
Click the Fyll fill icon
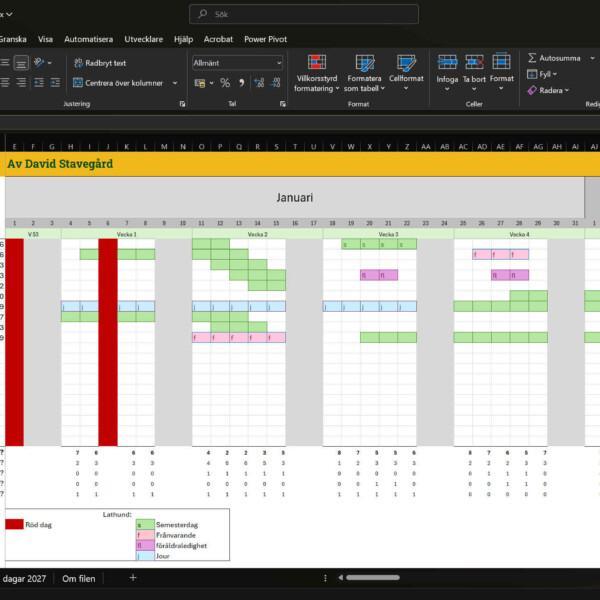[532, 74]
